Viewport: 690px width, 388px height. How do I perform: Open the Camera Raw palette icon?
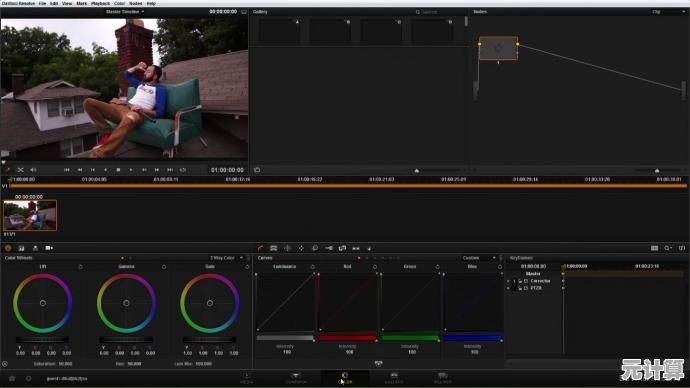coord(49,248)
